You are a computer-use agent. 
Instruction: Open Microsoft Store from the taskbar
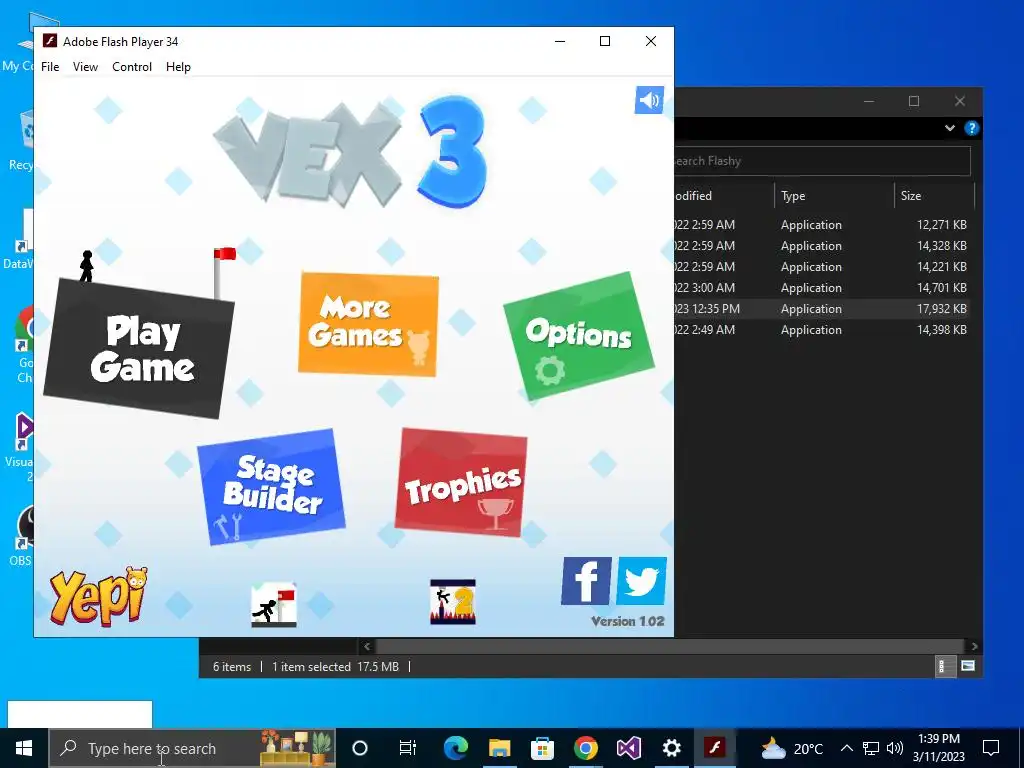[542, 748]
